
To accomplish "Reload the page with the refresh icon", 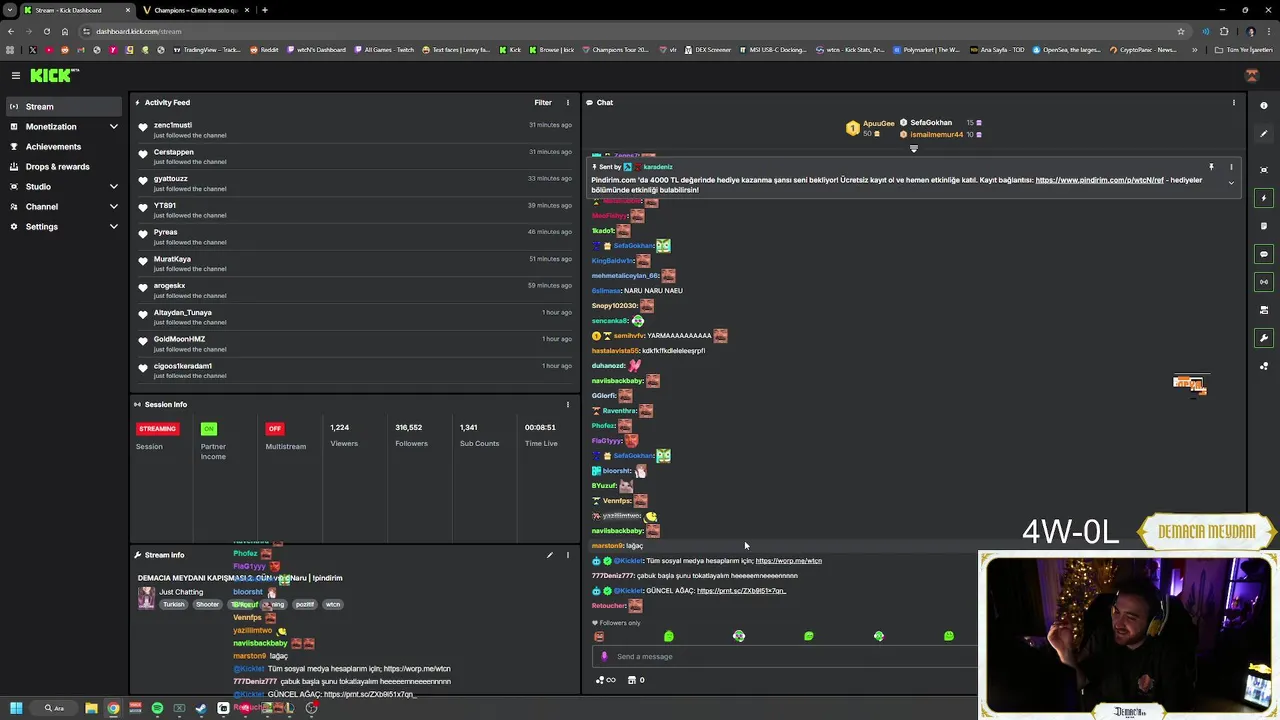I will click(46, 31).
